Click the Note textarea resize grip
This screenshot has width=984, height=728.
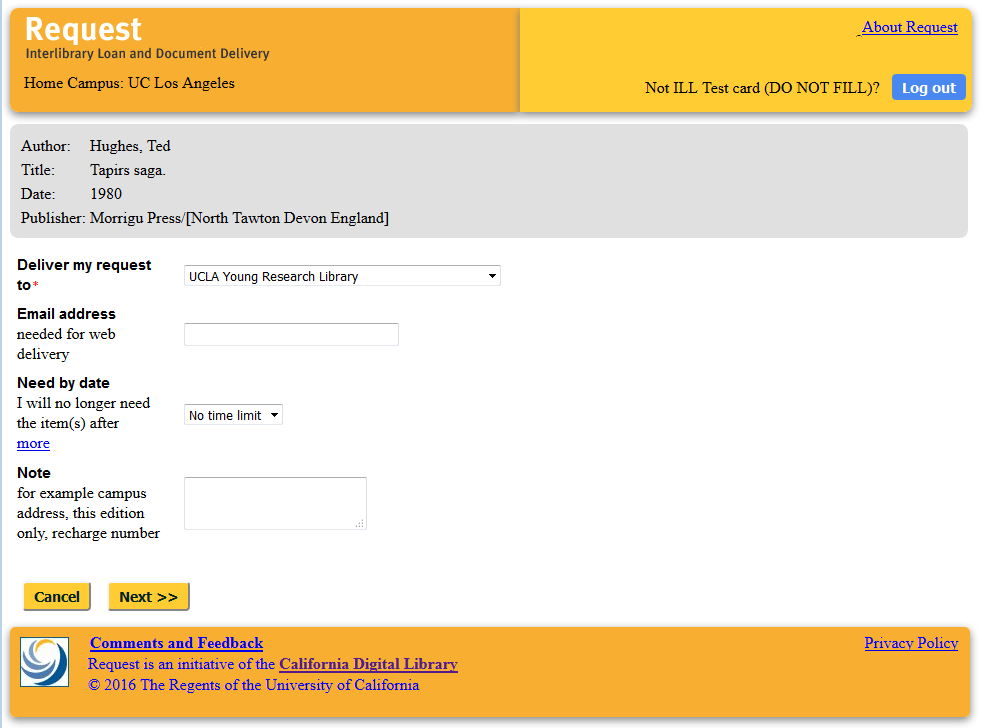tap(360, 523)
